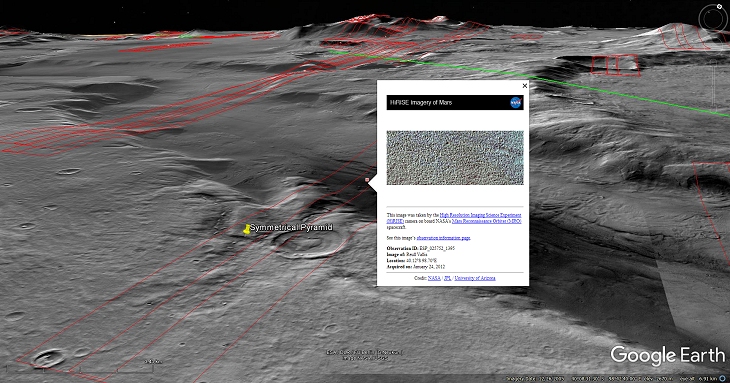Open the High Resolution Imaging Science Experiment link
This screenshot has width=730, height=383.
click(x=480, y=215)
